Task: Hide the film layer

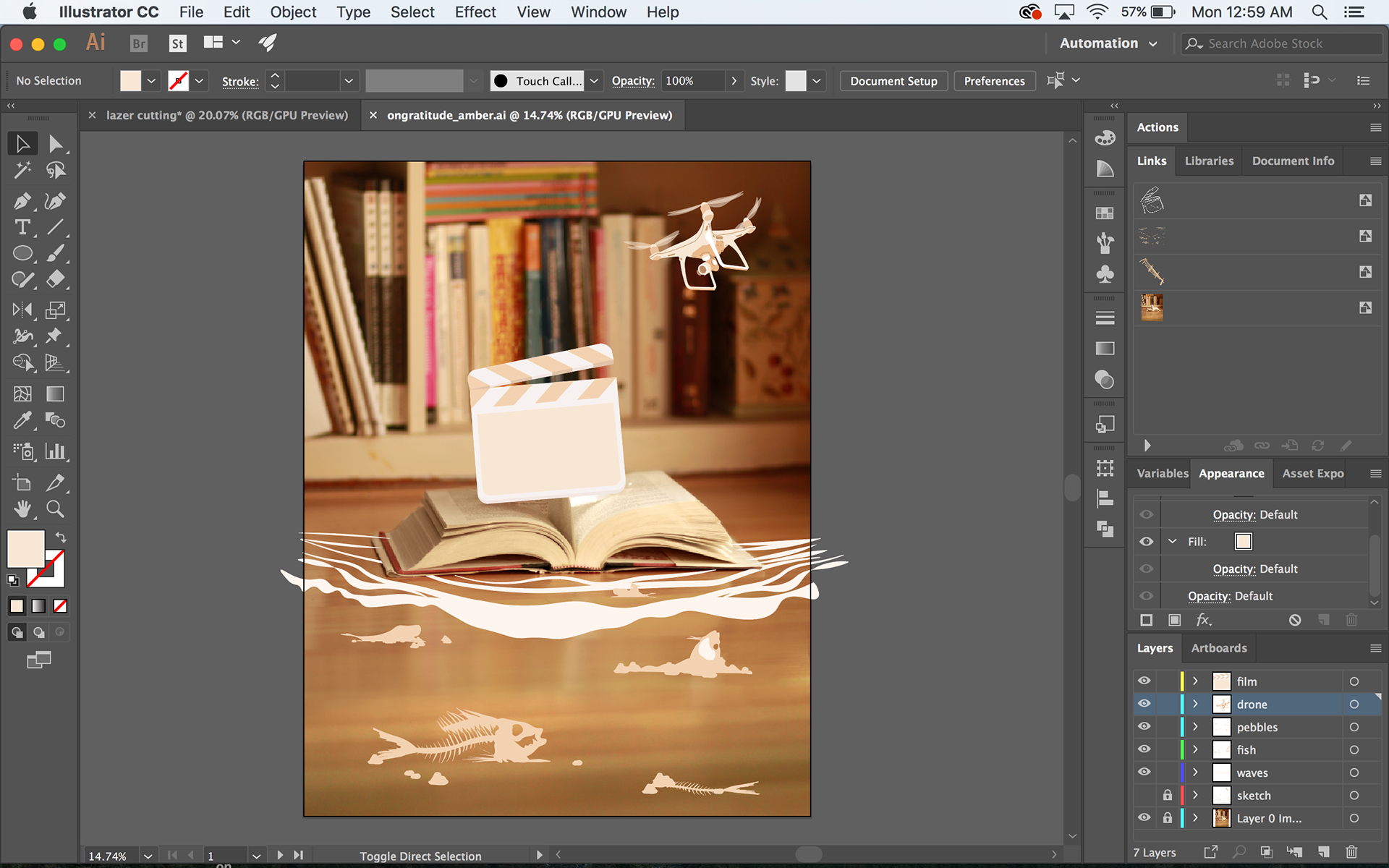Action: tap(1144, 681)
